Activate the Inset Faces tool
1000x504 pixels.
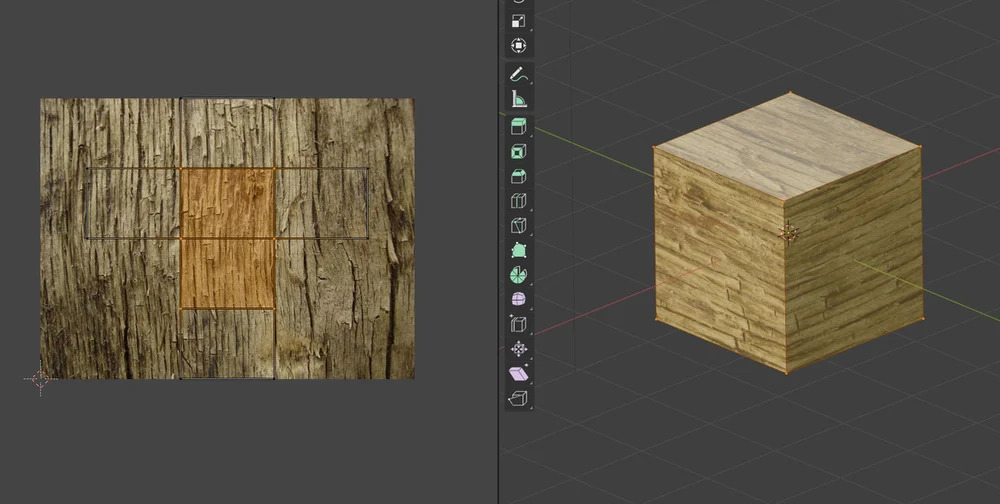click(519, 152)
